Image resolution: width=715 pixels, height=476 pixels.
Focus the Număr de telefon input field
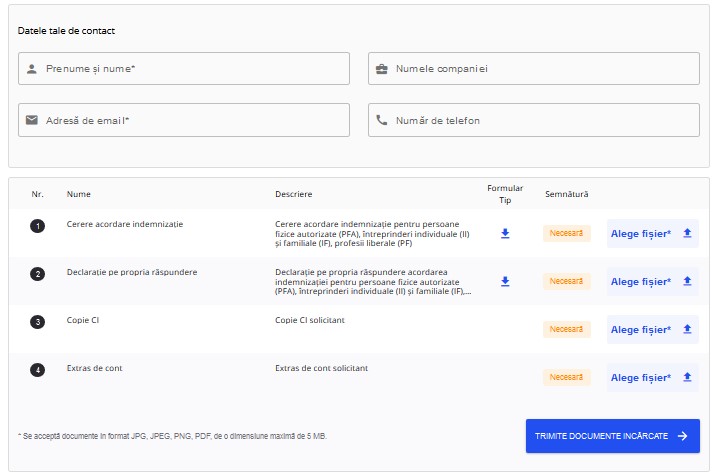[x=534, y=120]
